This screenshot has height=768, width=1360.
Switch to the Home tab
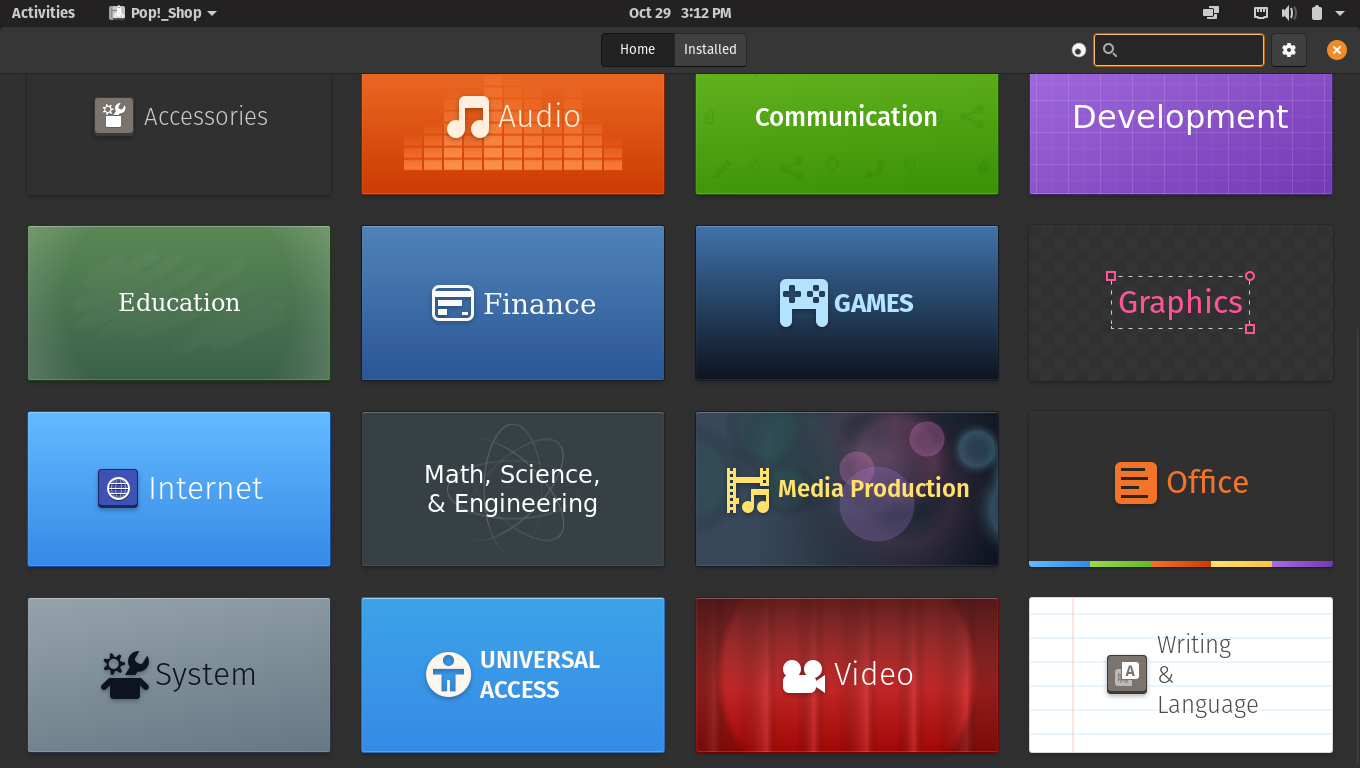point(638,50)
